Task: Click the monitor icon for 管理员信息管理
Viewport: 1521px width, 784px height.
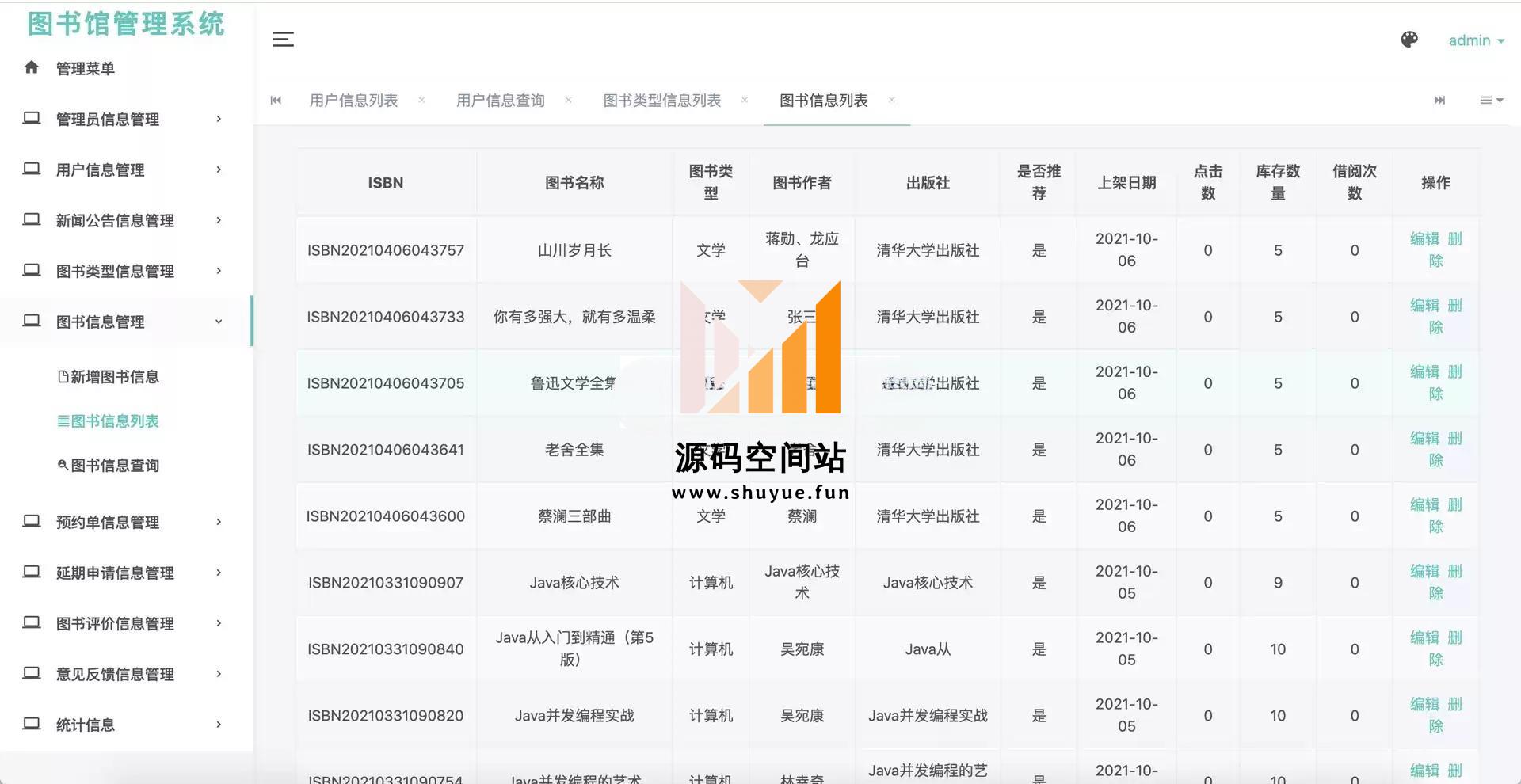Action: tap(32, 118)
